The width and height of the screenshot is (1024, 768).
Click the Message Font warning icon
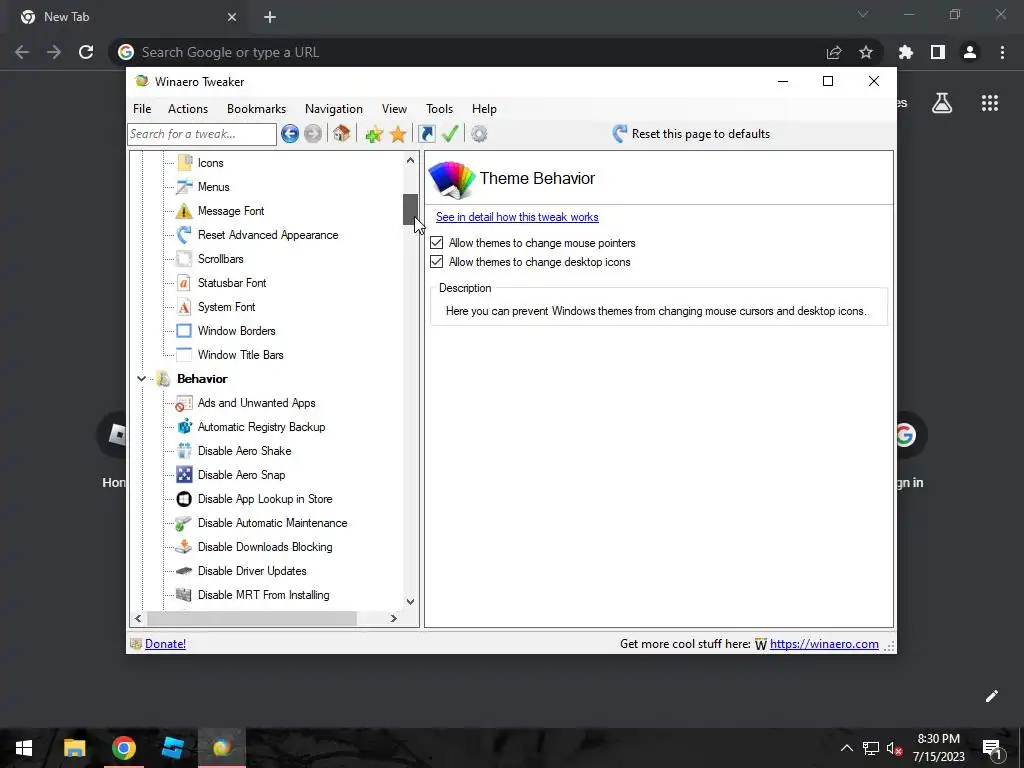(x=185, y=211)
